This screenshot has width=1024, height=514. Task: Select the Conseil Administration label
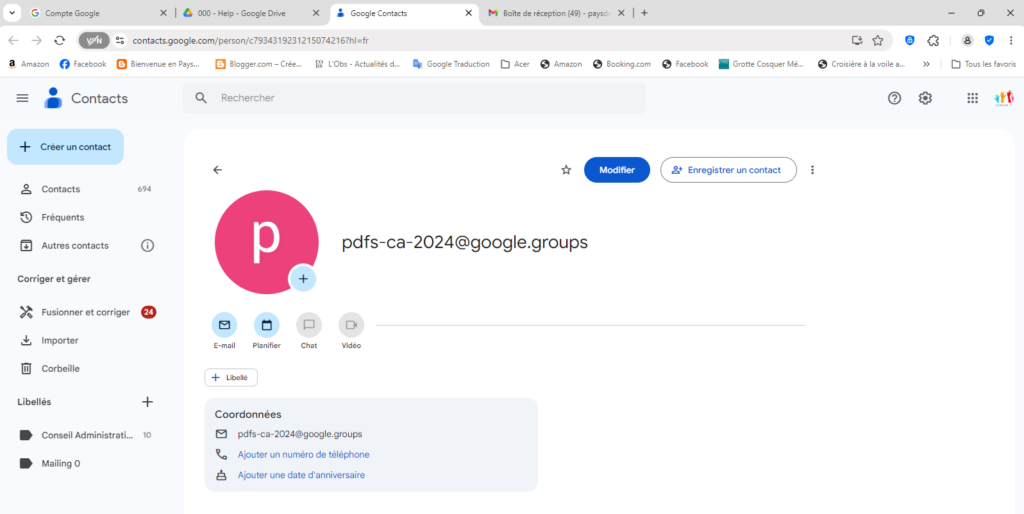86,435
